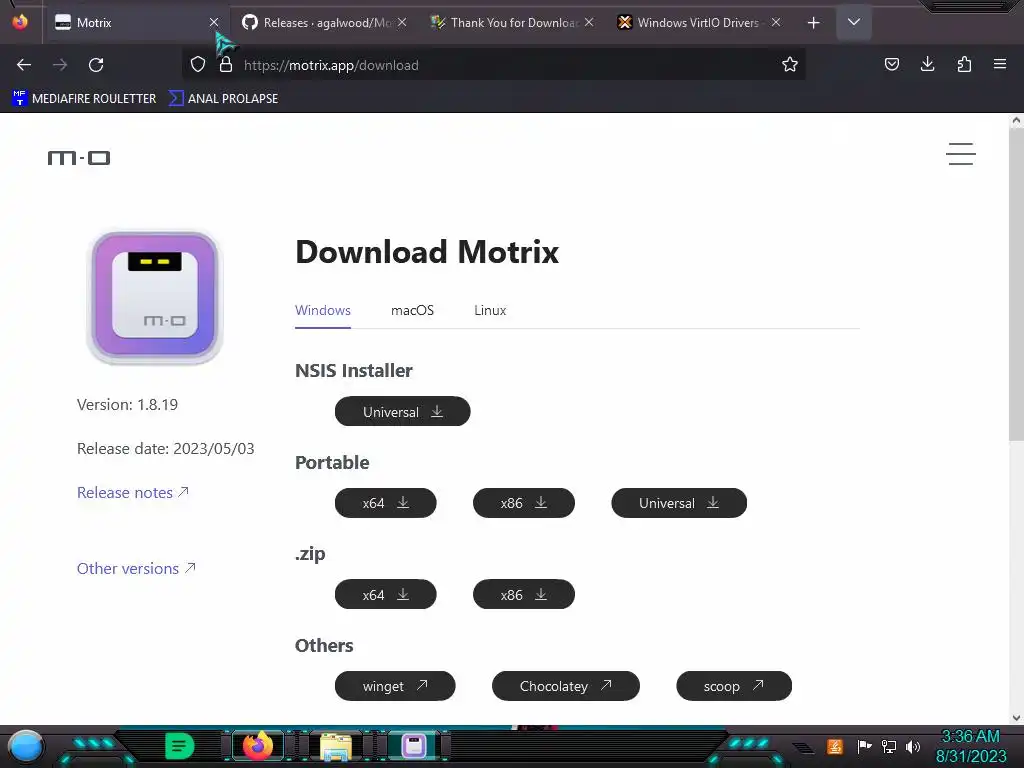Open the Chocolatey install link
The image size is (1024, 768).
click(566, 686)
